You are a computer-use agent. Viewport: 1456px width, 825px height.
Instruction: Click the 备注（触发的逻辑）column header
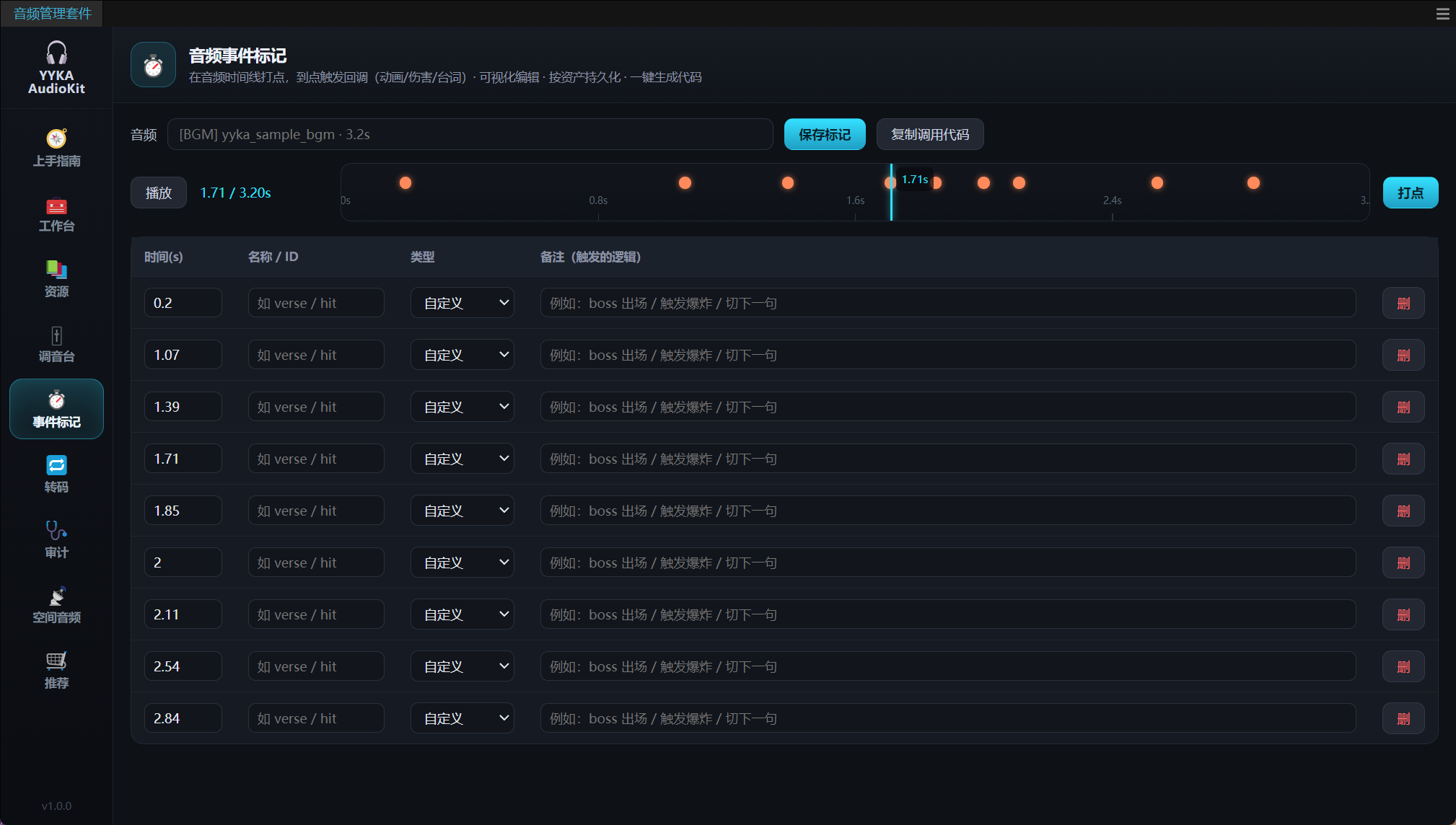(x=590, y=257)
